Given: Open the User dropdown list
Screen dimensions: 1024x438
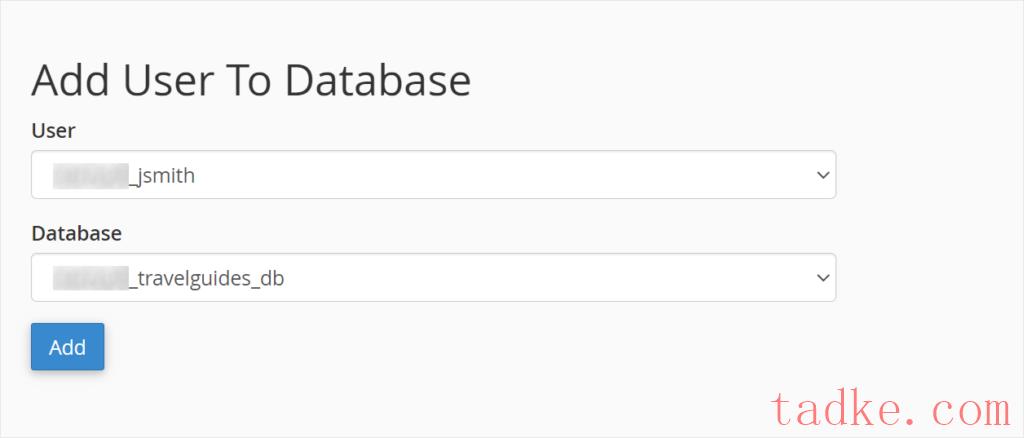Looking at the screenshot, I should pyautogui.click(x=434, y=175).
